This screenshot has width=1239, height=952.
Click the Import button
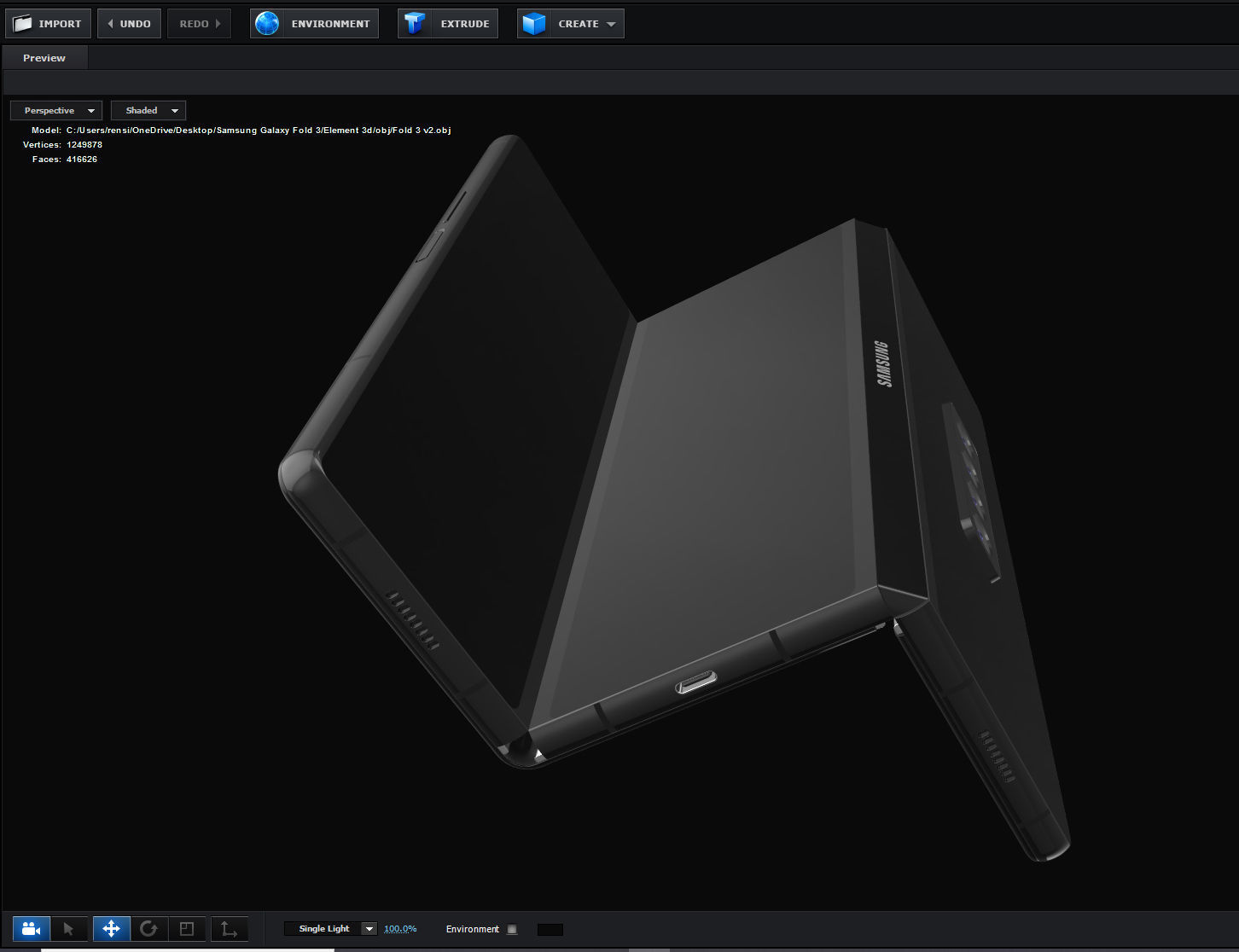[x=48, y=24]
